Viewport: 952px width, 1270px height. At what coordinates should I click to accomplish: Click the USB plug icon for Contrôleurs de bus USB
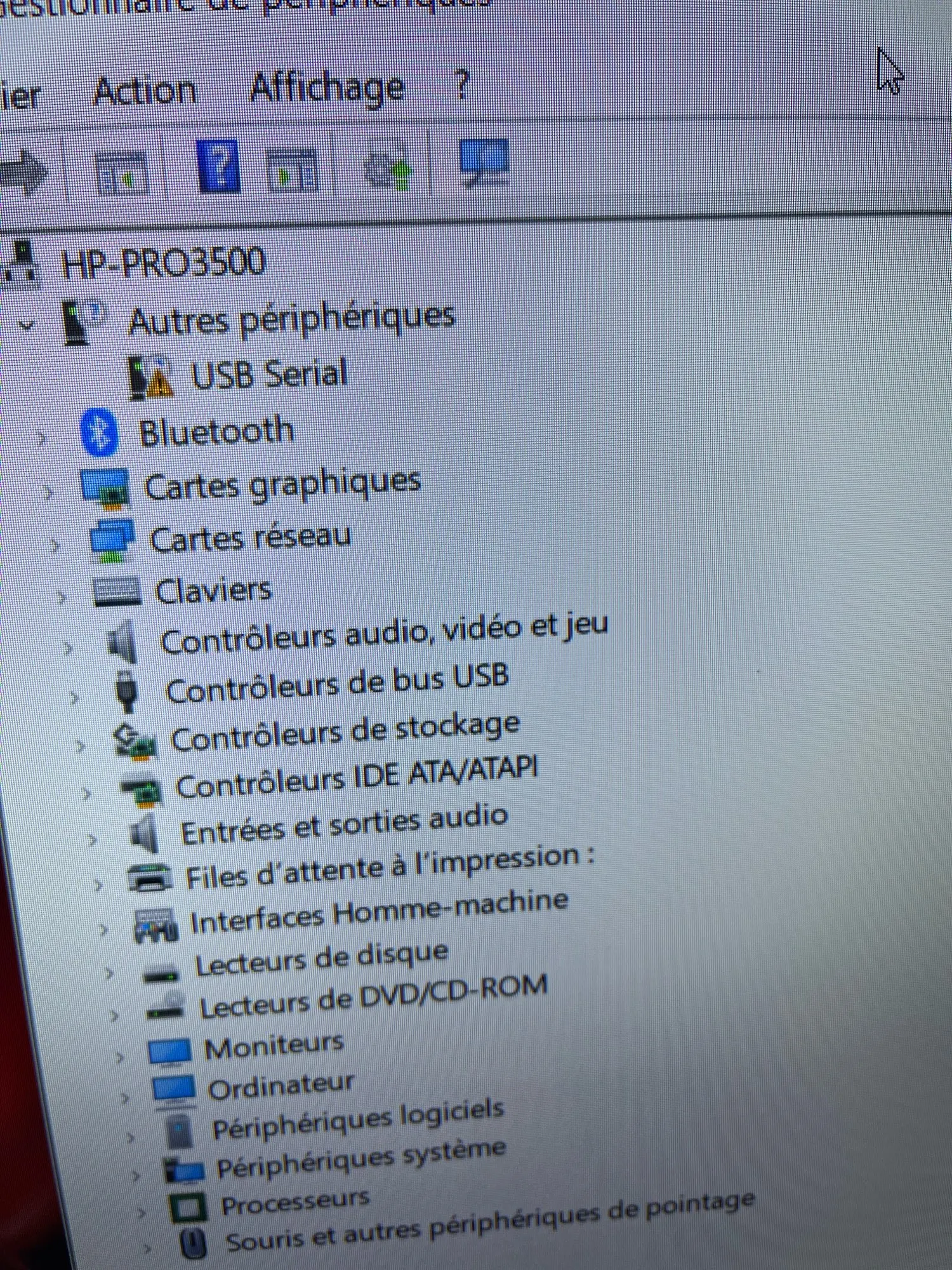[x=127, y=692]
